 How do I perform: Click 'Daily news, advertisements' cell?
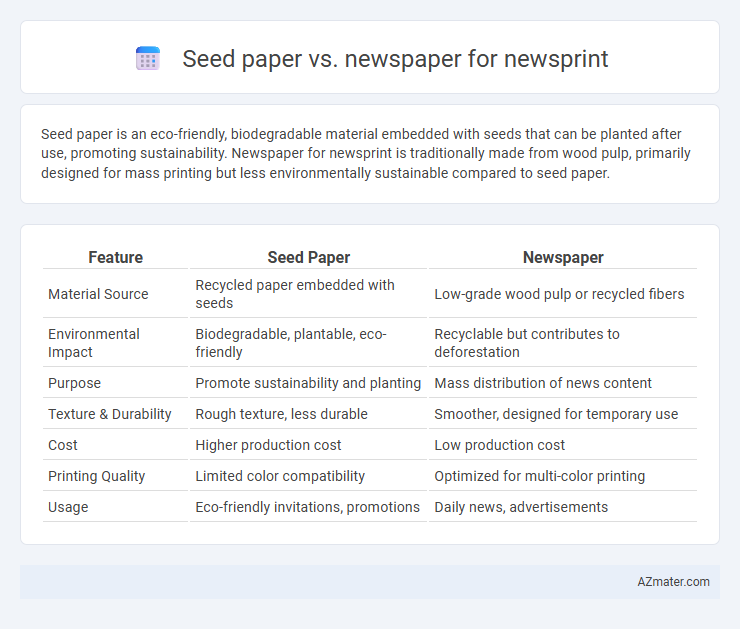(563, 507)
